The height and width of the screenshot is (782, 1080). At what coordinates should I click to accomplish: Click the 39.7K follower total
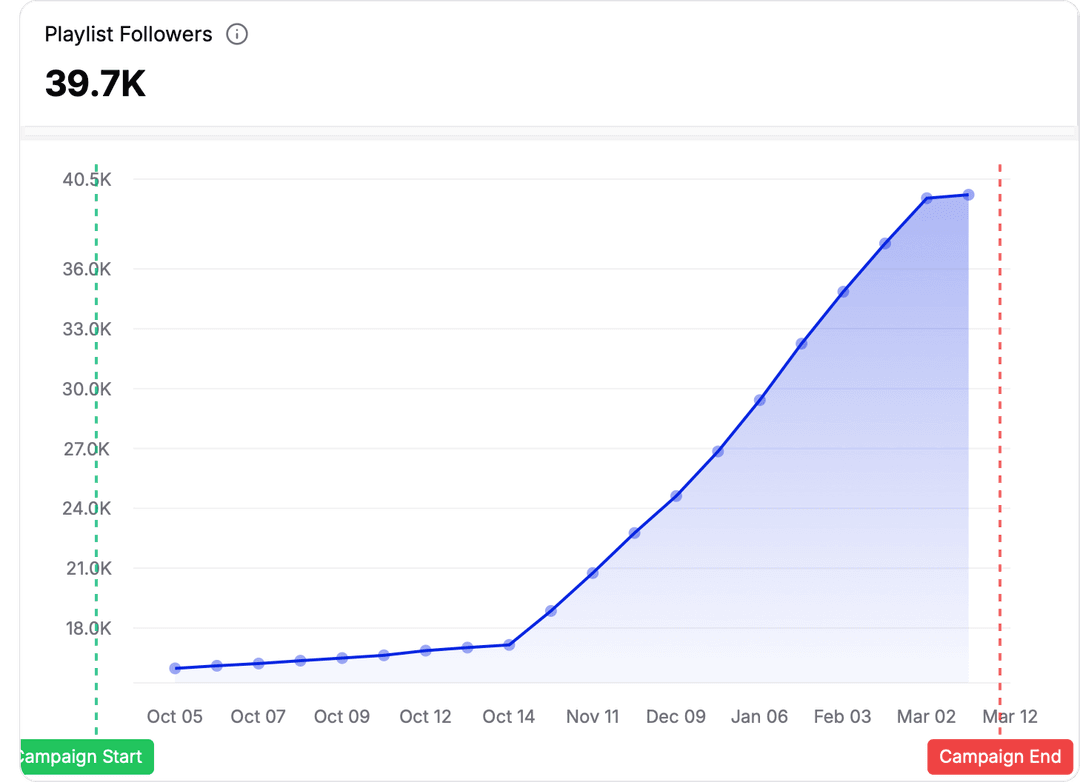[x=96, y=85]
